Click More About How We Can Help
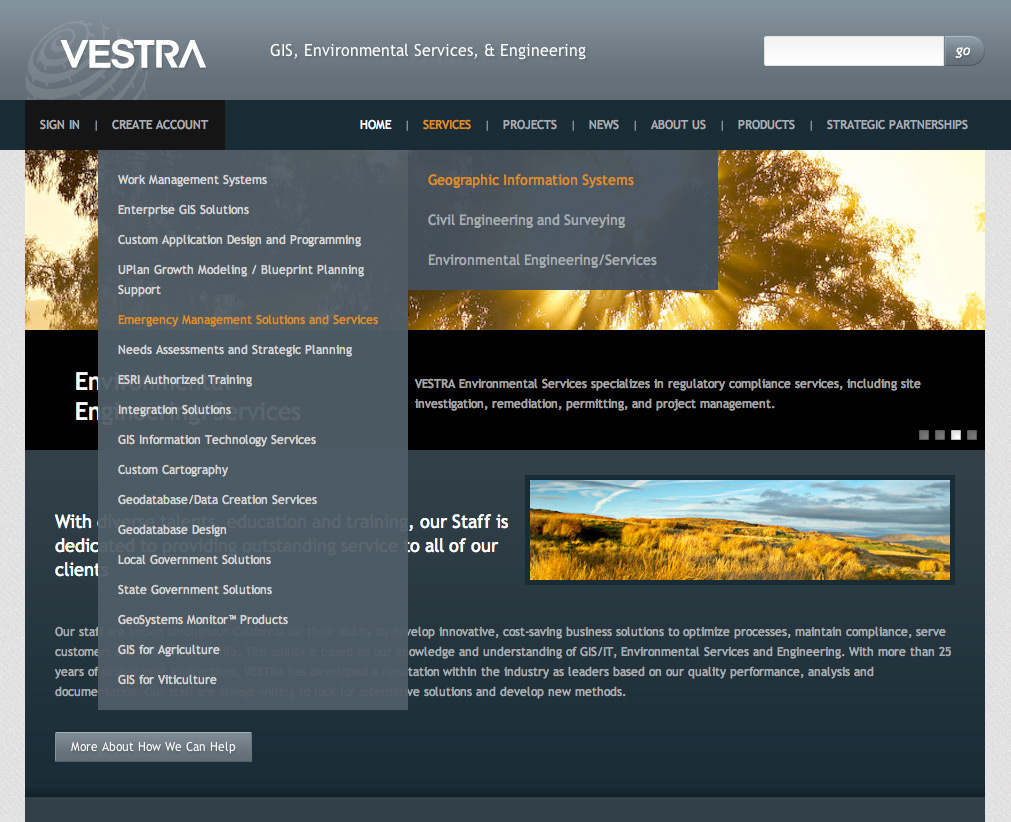The width and height of the screenshot is (1011, 822). click(x=153, y=747)
